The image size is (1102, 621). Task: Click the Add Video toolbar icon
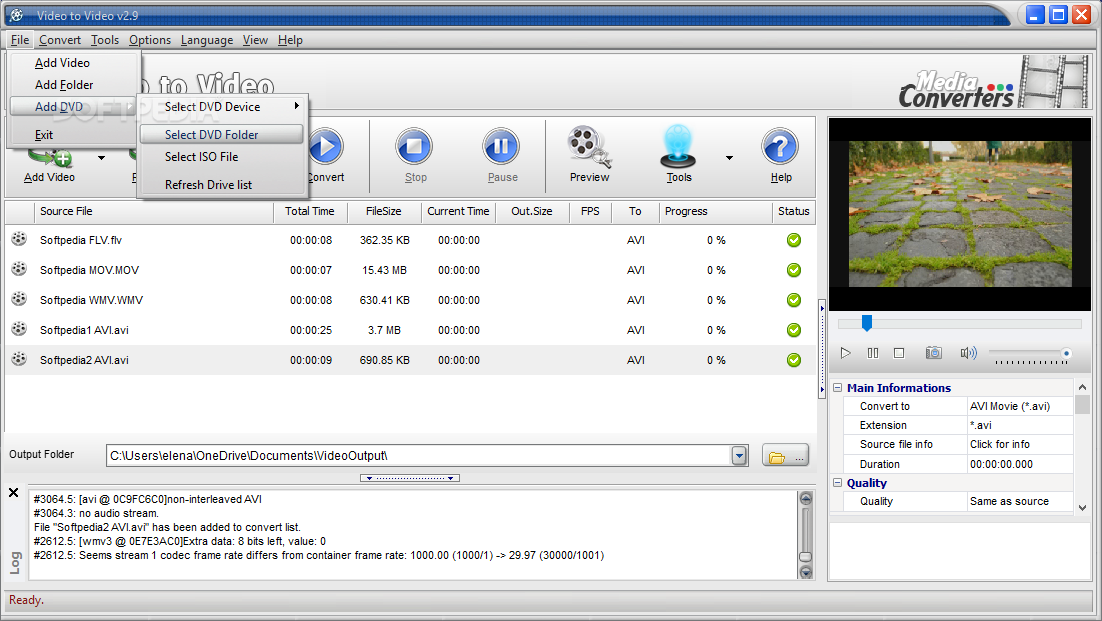49,159
